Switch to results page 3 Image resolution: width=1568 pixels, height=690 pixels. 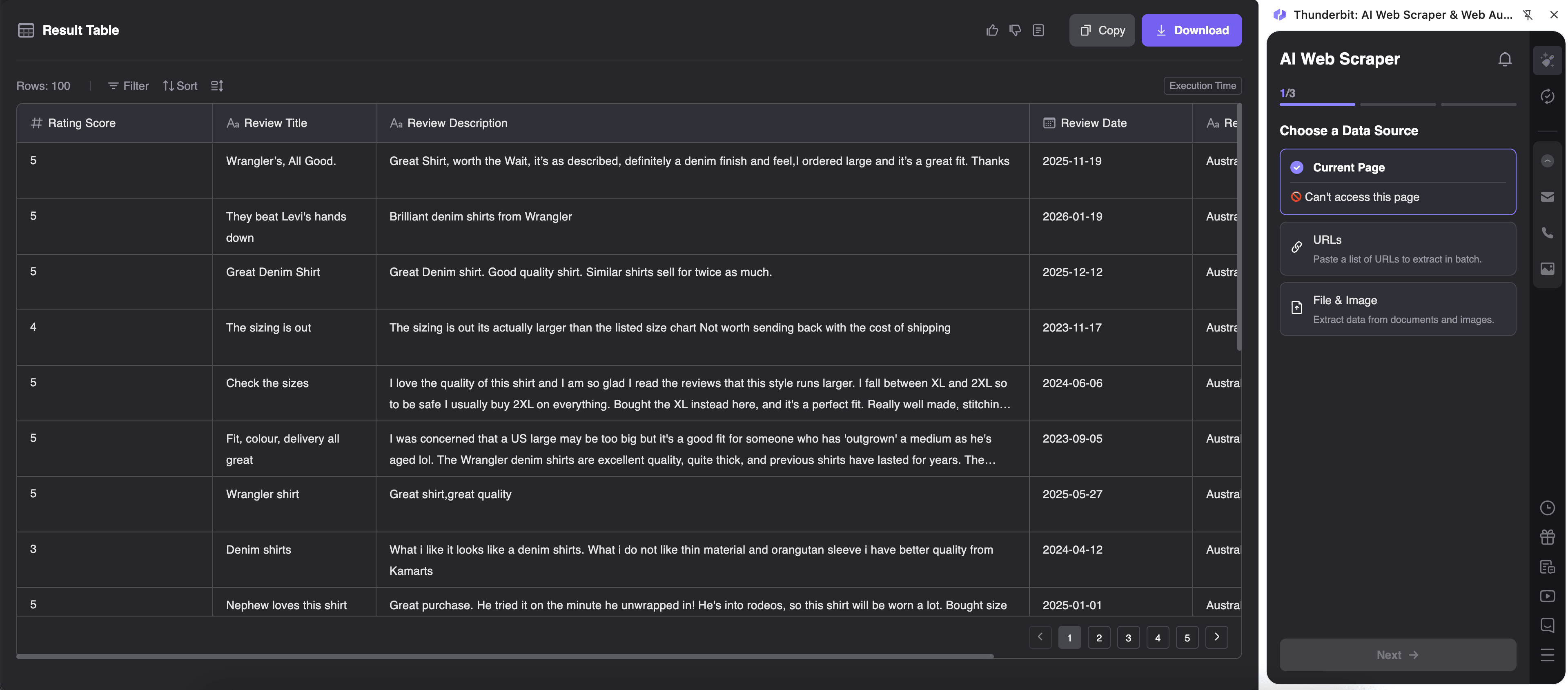point(1128,637)
